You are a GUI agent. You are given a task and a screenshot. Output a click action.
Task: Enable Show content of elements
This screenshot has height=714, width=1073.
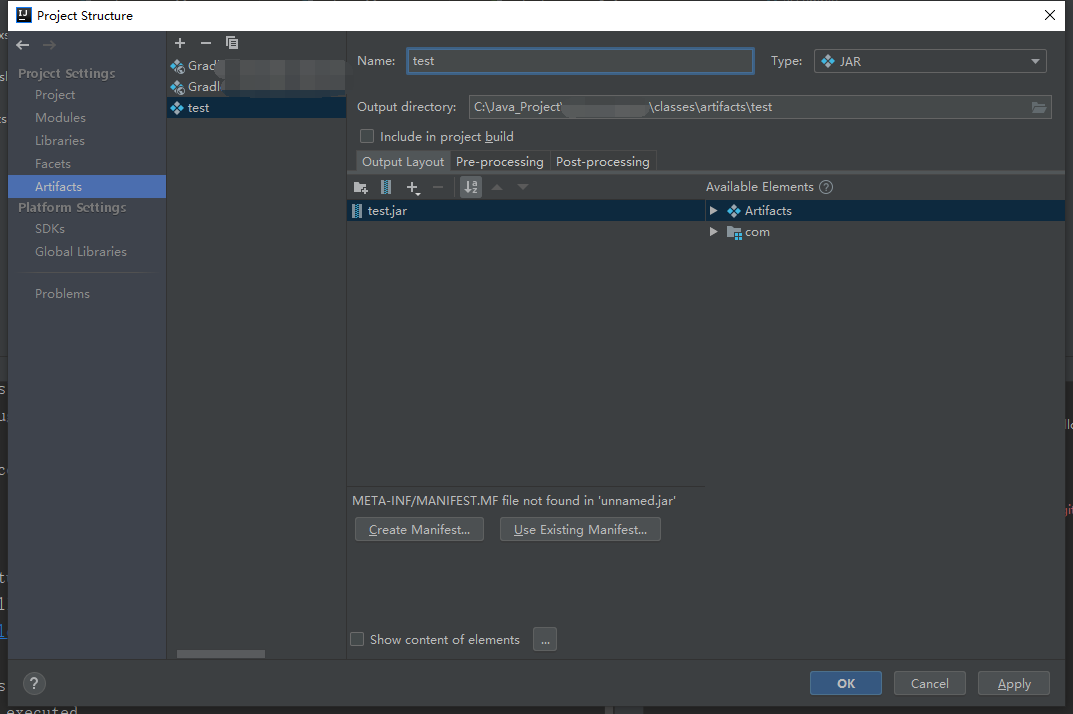pos(357,639)
